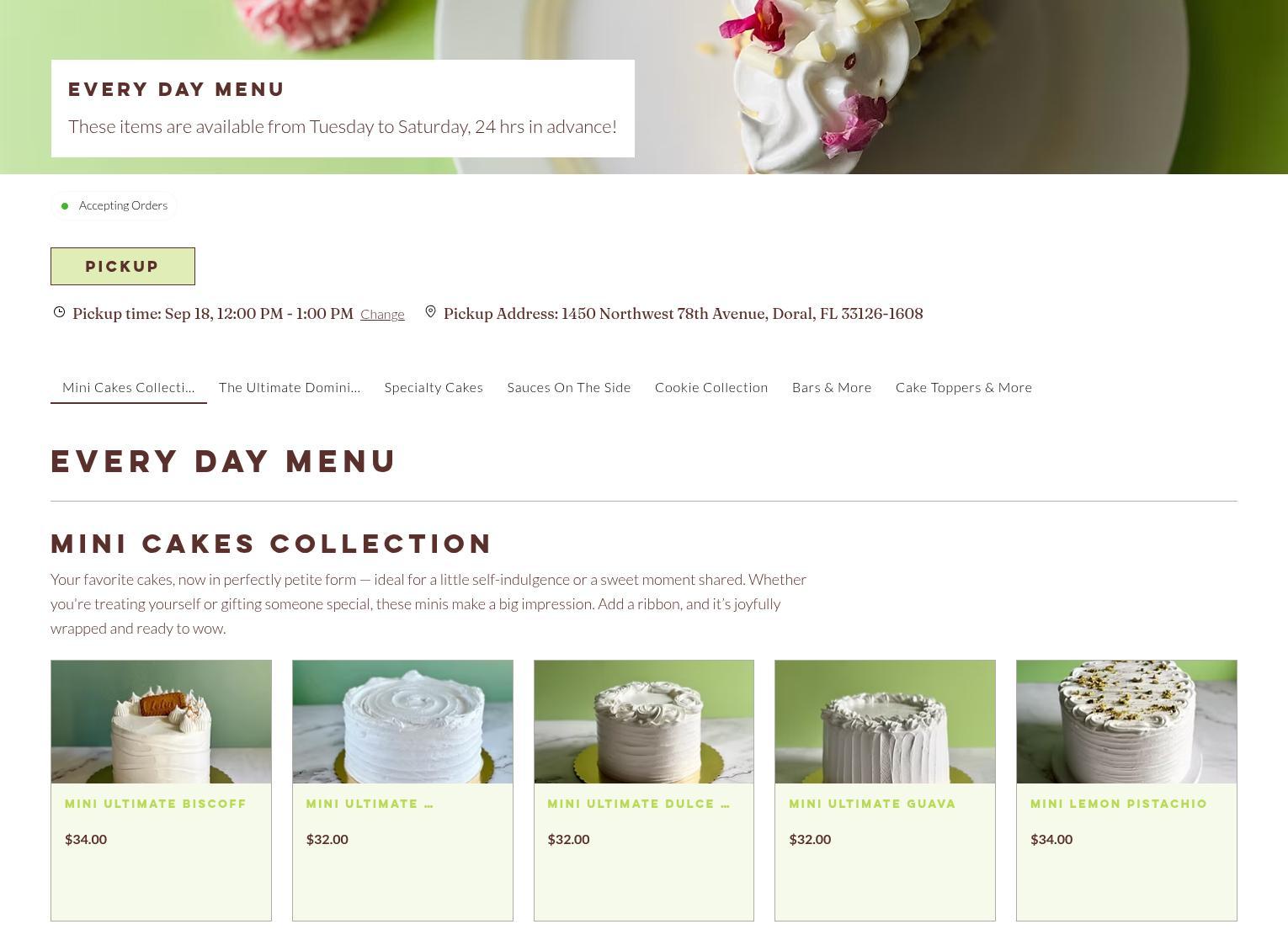This screenshot has width=1288, height=940.
Task: Click the Pickup Address text
Action: [x=683, y=313]
